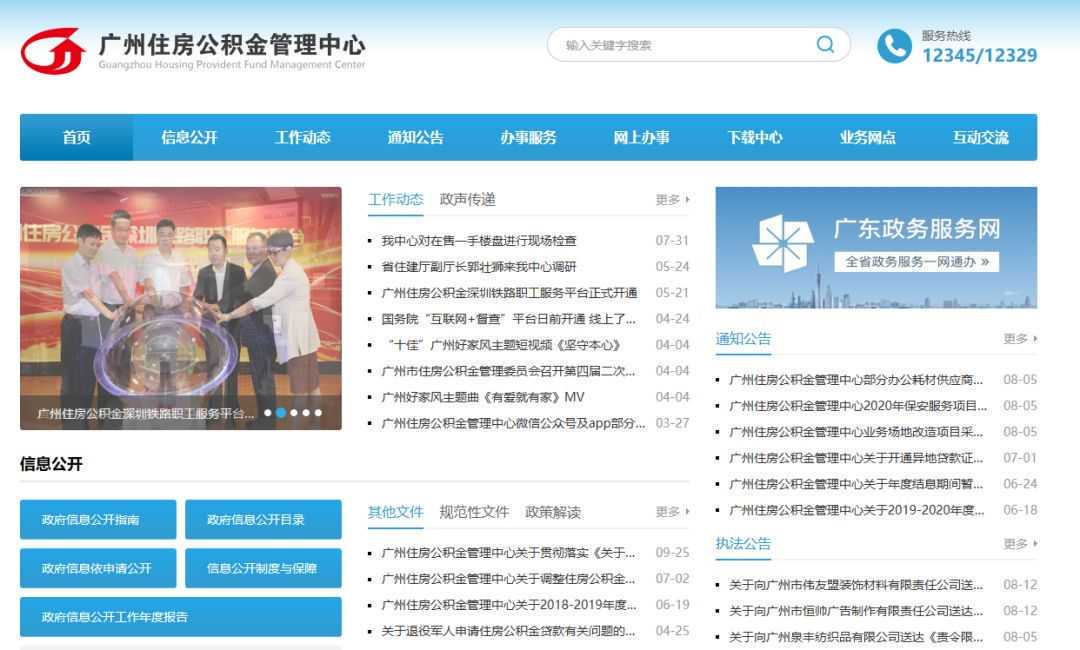Select 首页 in the navigation bar
The image size is (1080, 650).
(74, 137)
